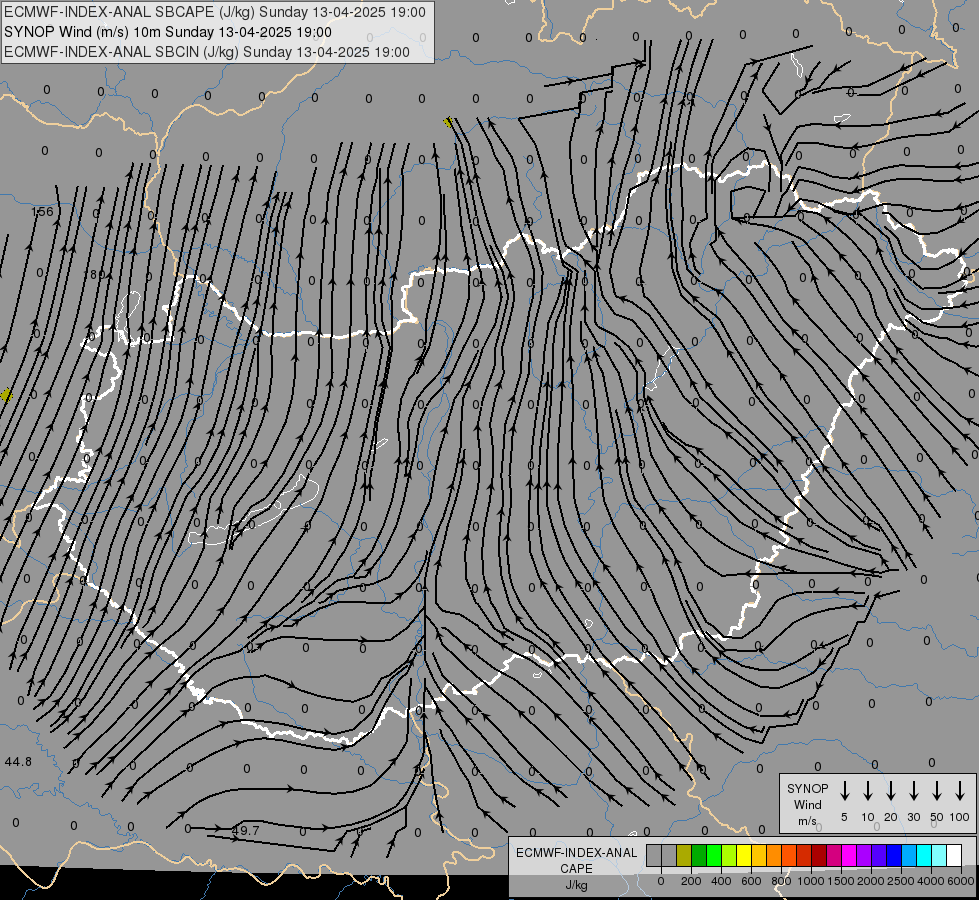This screenshot has height=900, width=979.
Task: Select the wind arrow for 20 m/s
Action: coord(890,791)
